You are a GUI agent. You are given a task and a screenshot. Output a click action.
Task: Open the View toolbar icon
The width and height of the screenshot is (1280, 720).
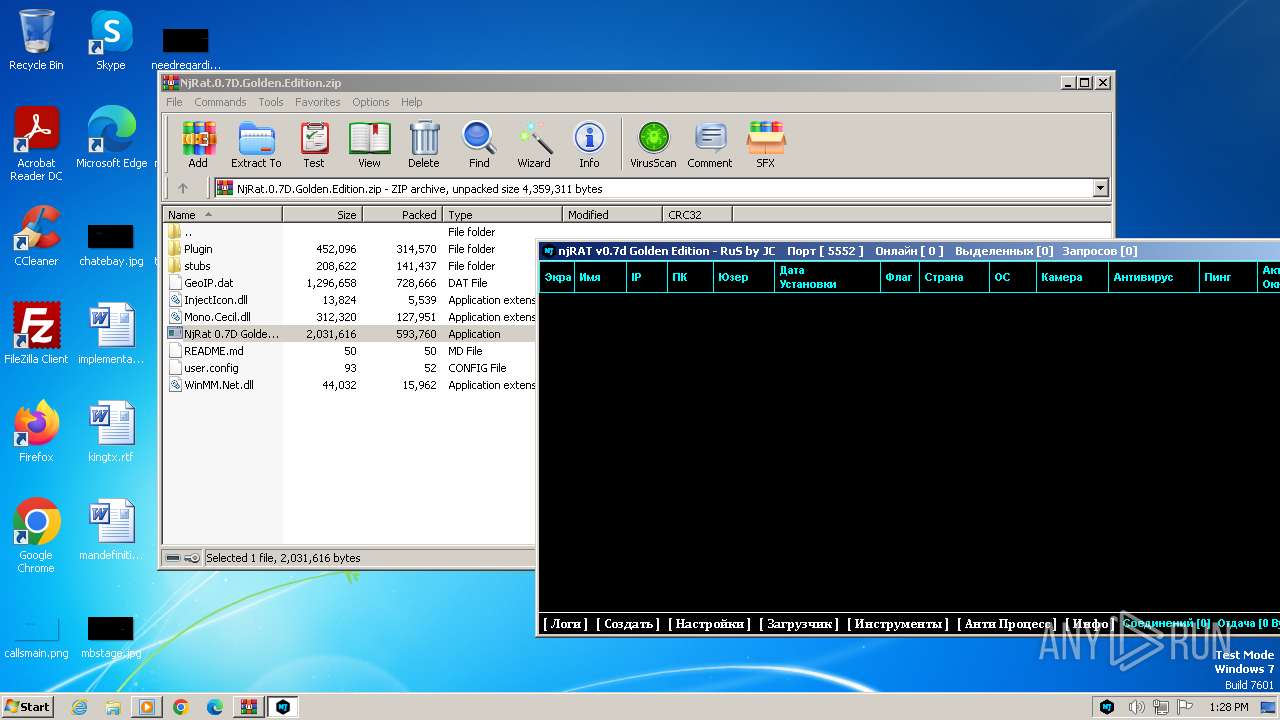click(x=369, y=145)
